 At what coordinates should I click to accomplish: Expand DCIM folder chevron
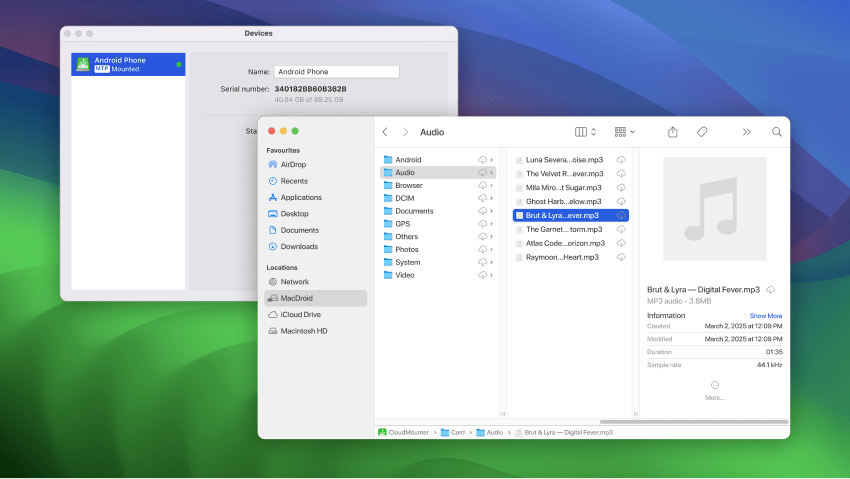(x=492, y=198)
